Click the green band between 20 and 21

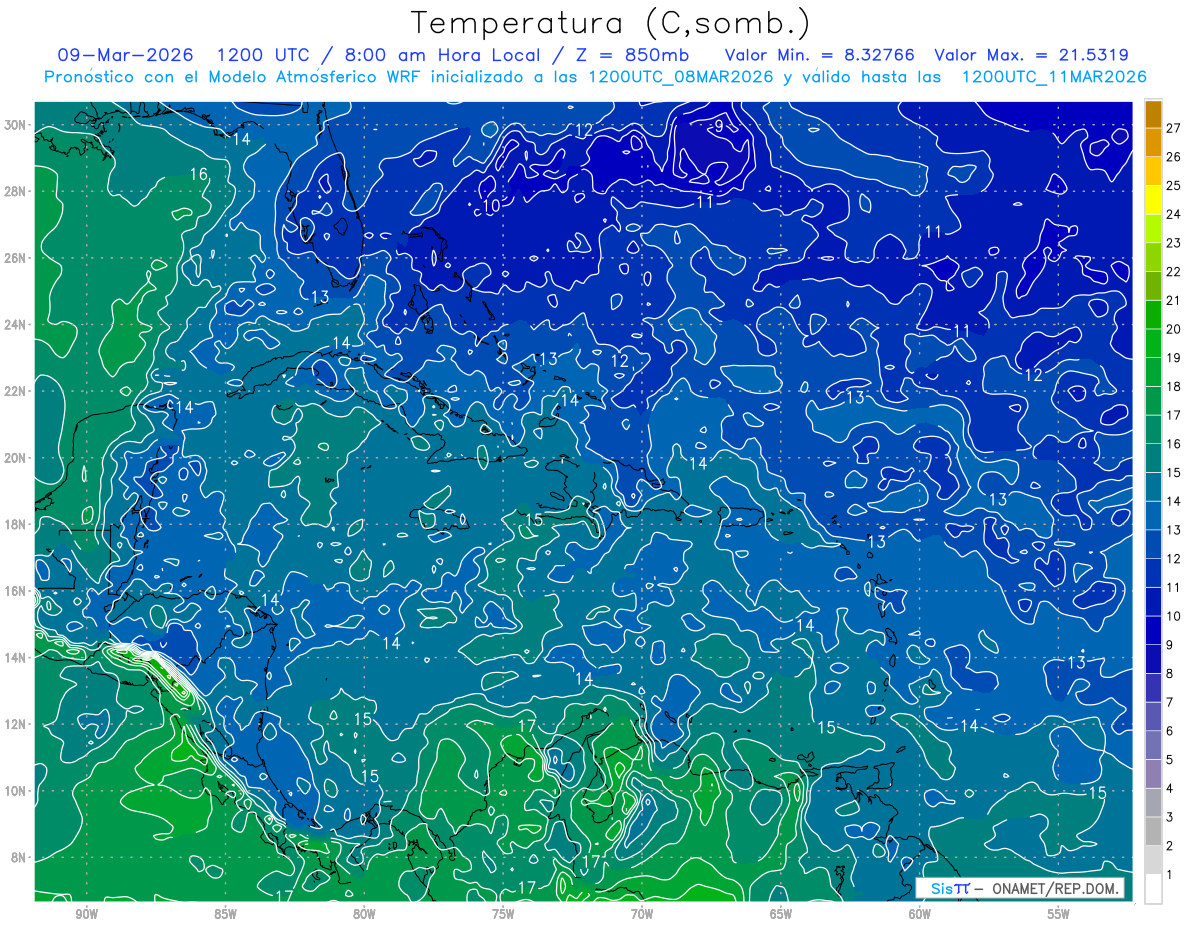[1153, 314]
